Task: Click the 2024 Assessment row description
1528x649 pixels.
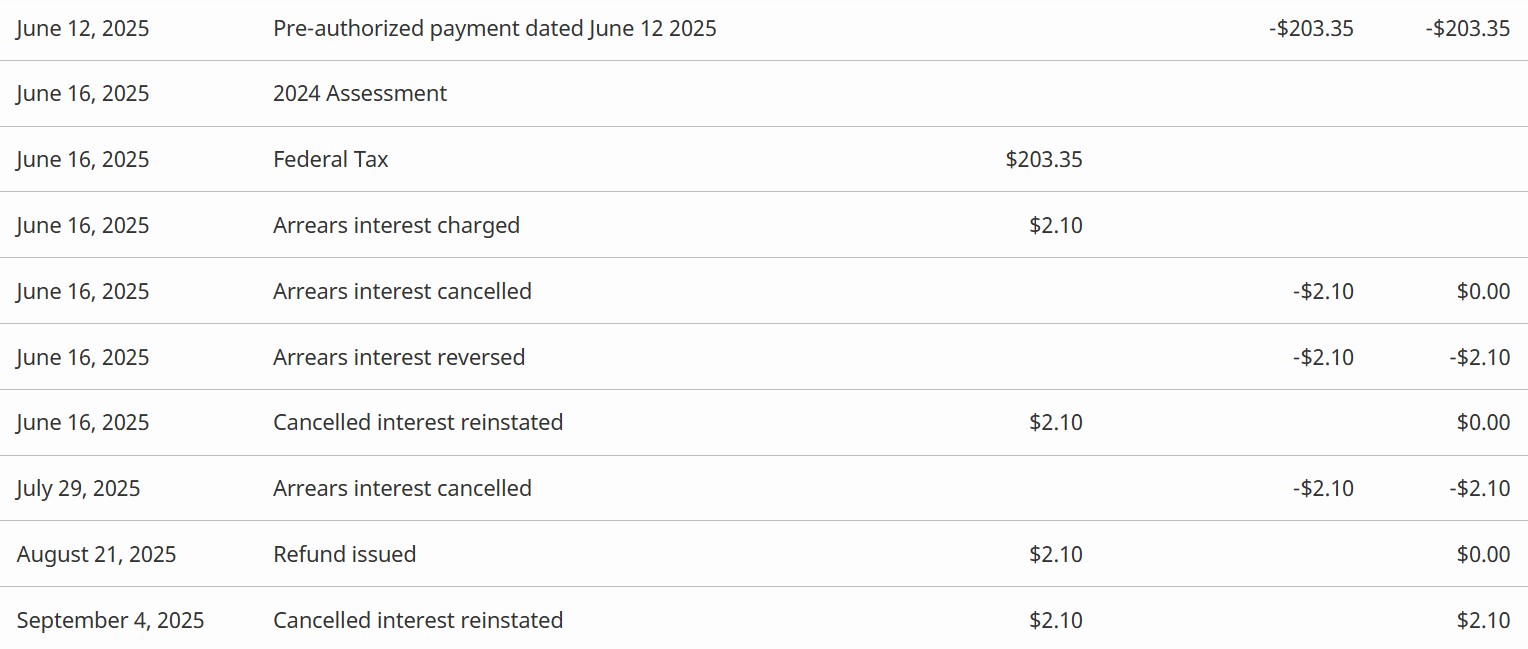Action: [x=360, y=94]
